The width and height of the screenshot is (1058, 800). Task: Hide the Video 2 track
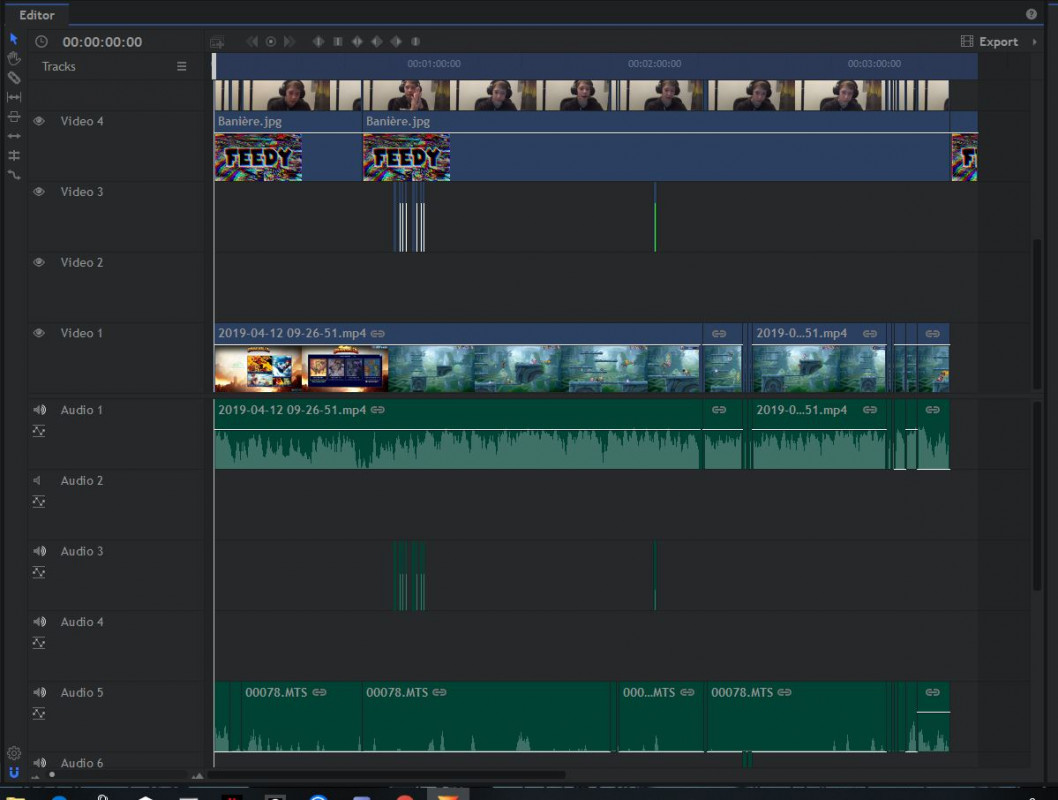[39, 262]
